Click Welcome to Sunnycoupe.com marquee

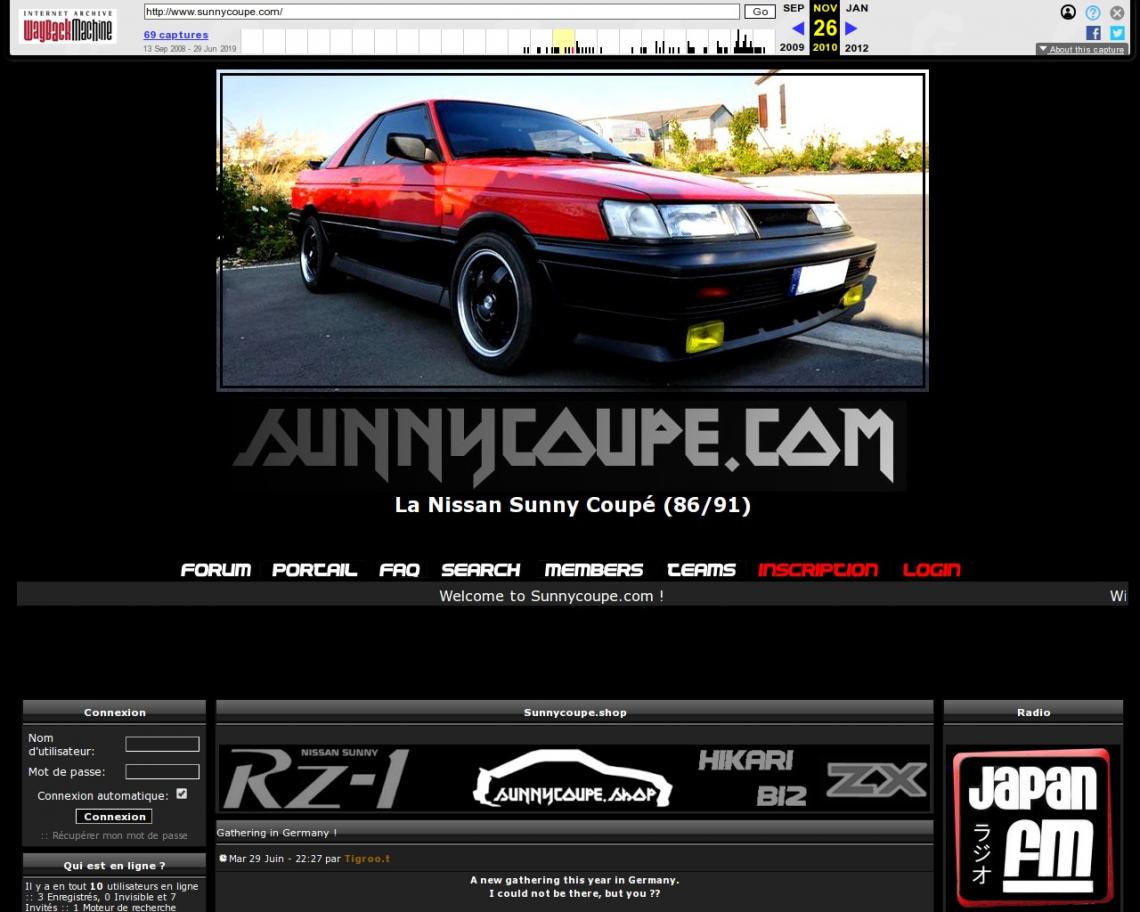[551, 596]
